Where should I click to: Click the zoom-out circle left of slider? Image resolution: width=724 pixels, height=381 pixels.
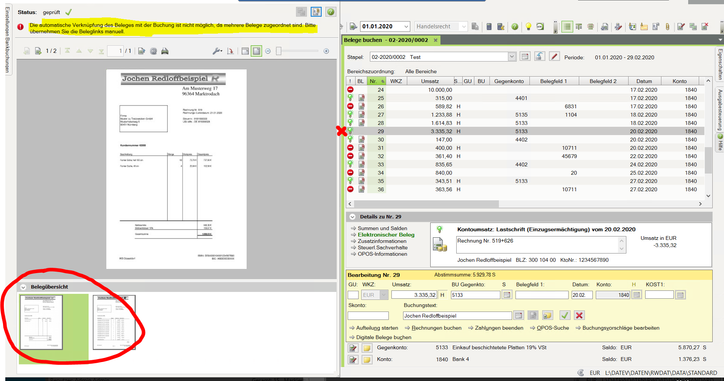(x=268, y=51)
